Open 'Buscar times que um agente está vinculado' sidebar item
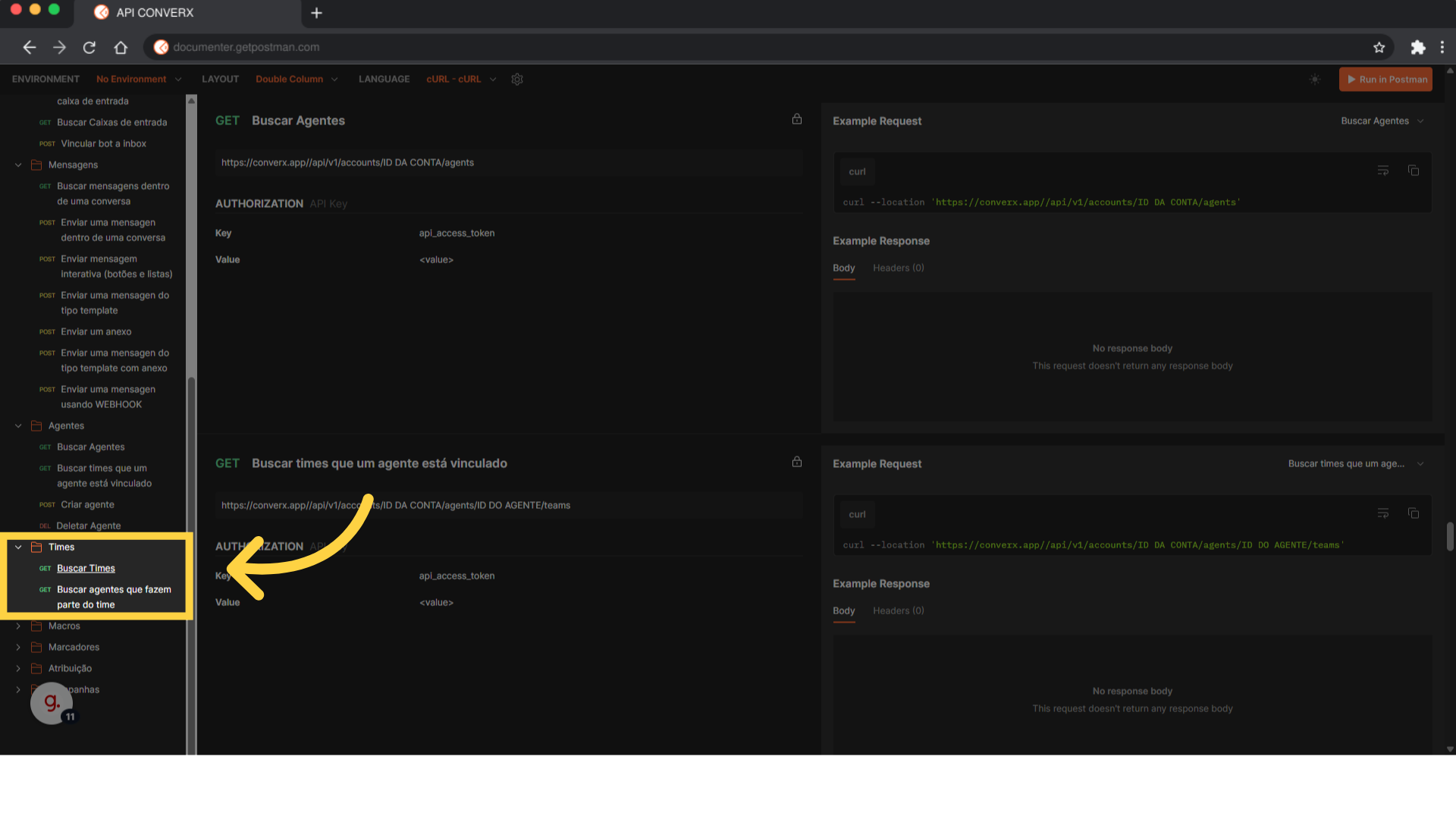This screenshot has height=819, width=1456. click(x=104, y=475)
